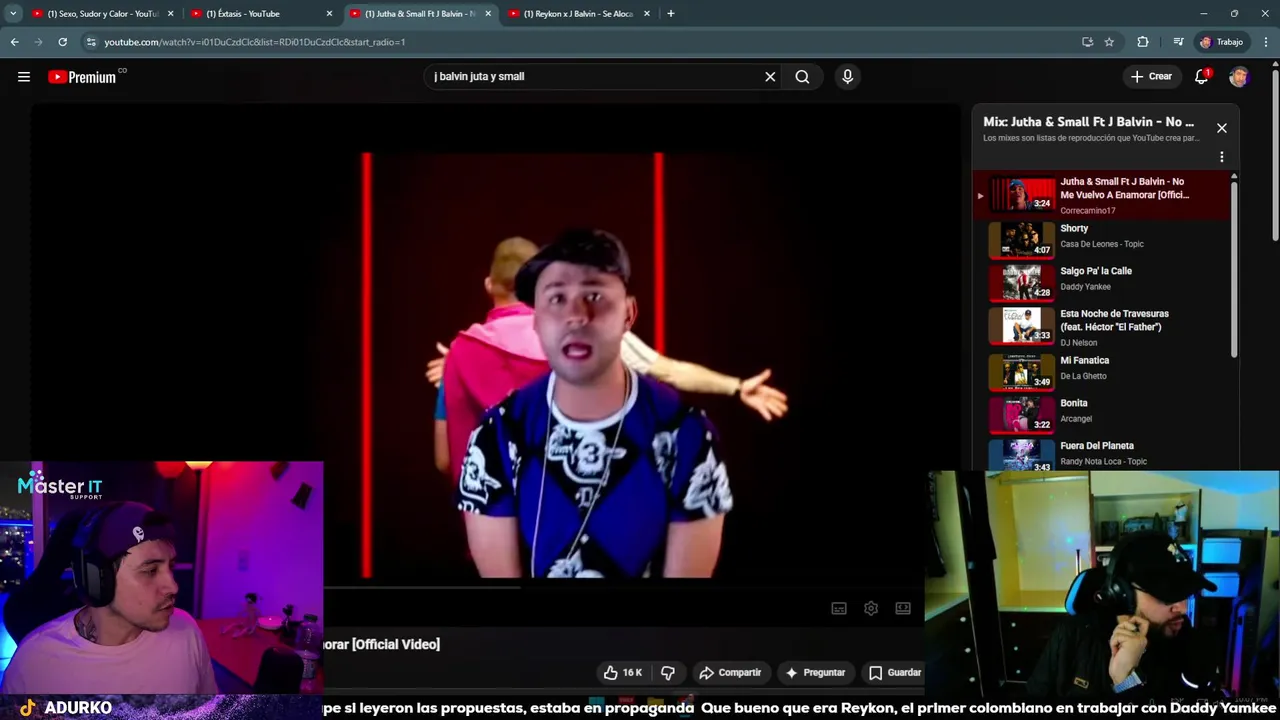This screenshot has height=720, width=1280.
Task: Click the browser address bar URL
Action: tap(254, 42)
